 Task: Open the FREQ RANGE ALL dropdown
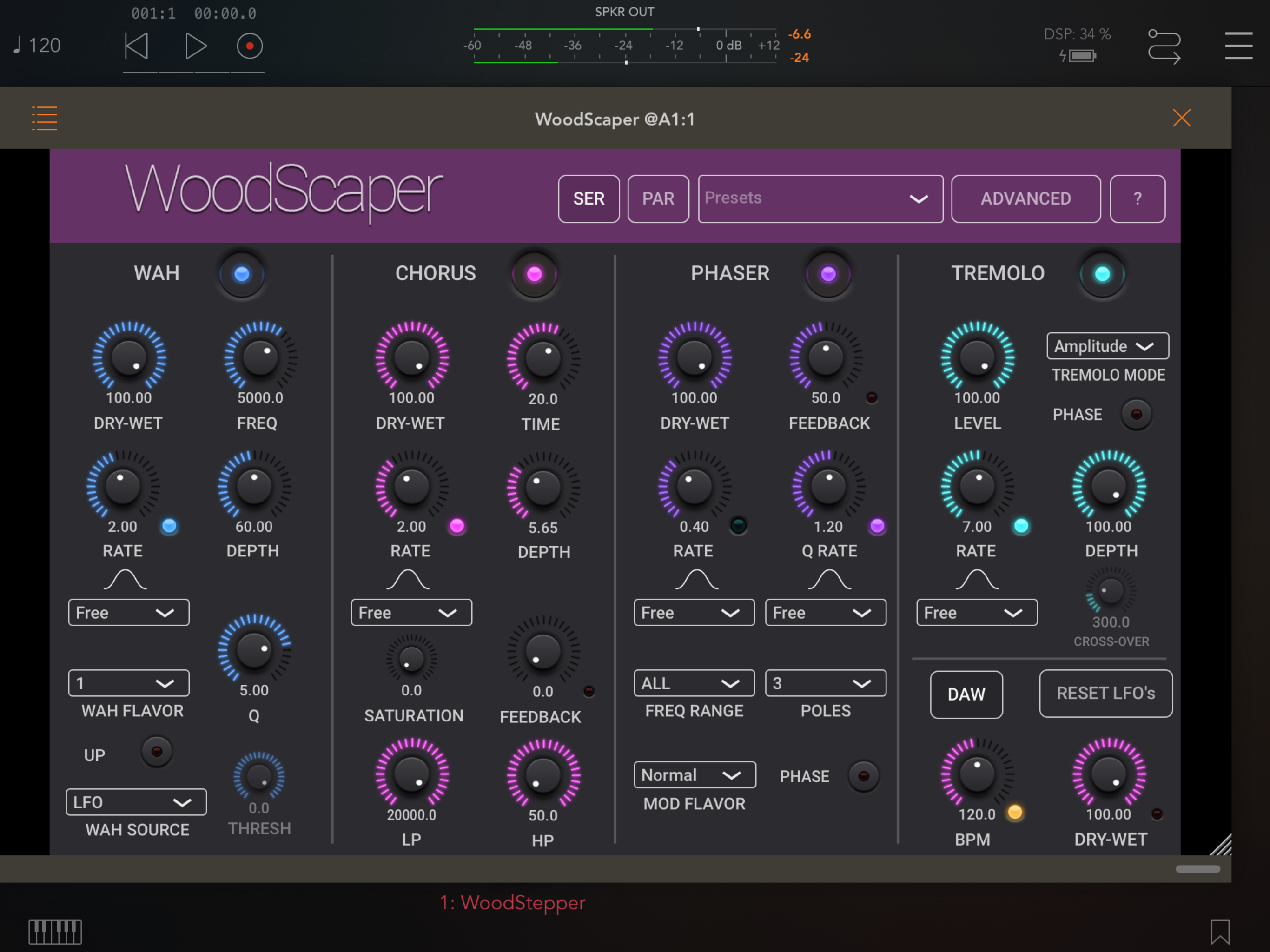click(694, 683)
